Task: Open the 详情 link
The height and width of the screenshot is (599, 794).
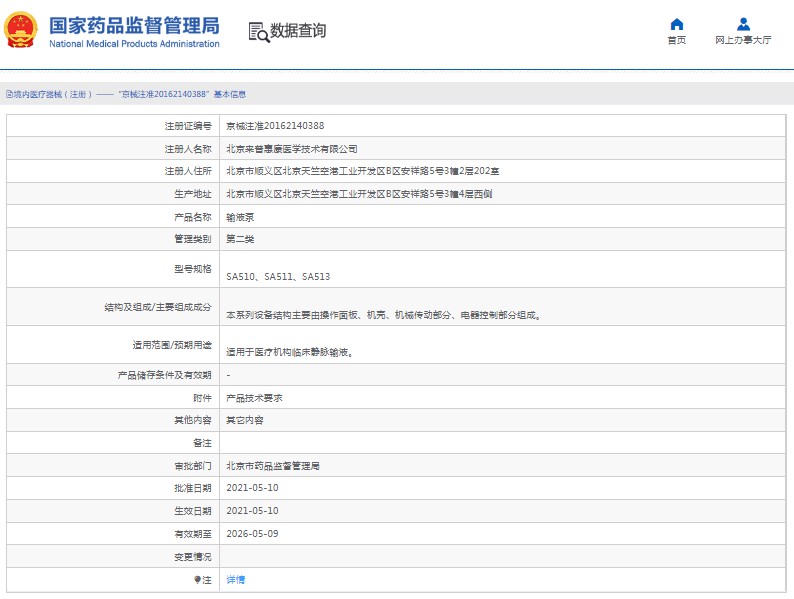Action: [x=235, y=580]
